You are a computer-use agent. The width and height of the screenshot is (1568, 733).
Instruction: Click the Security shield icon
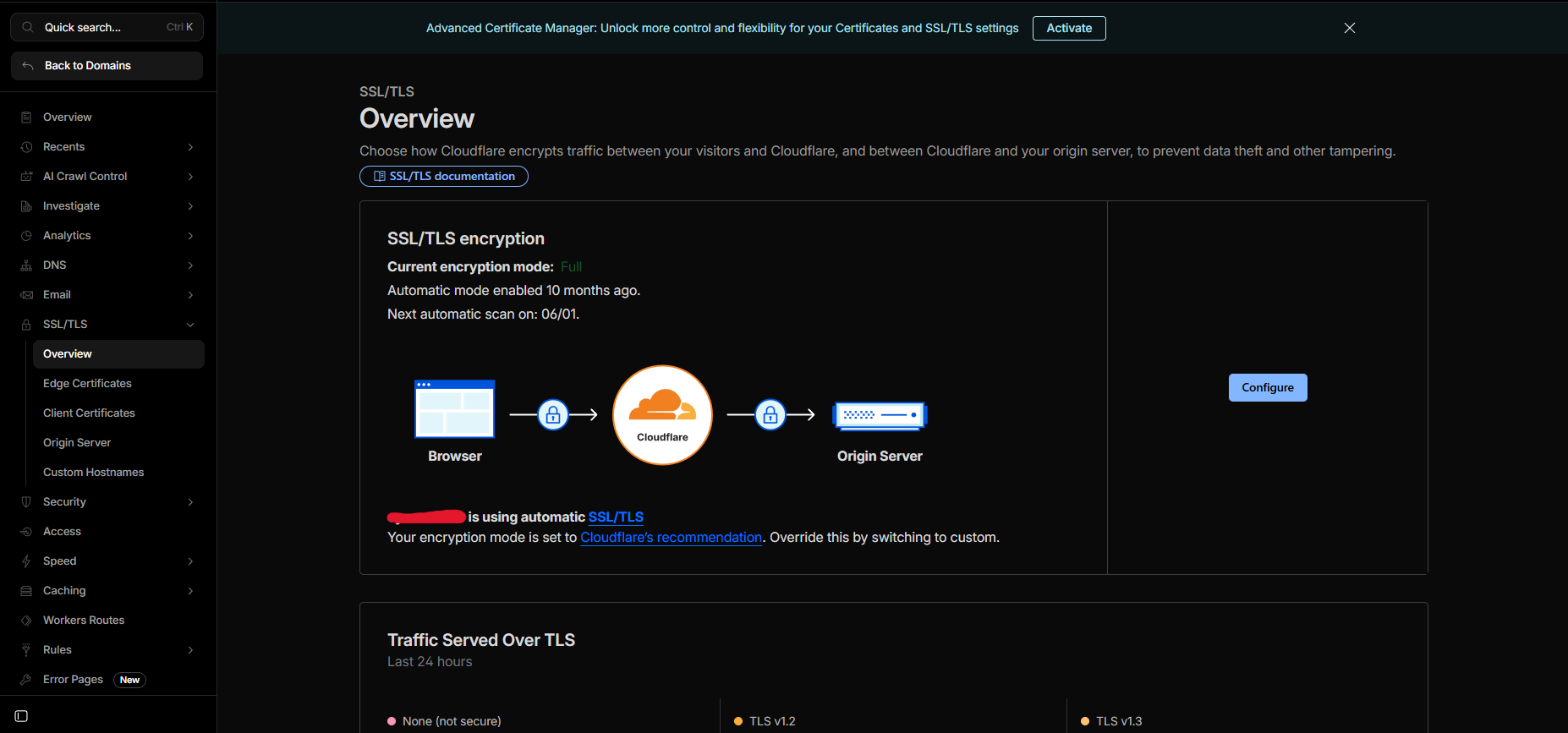coord(26,502)
